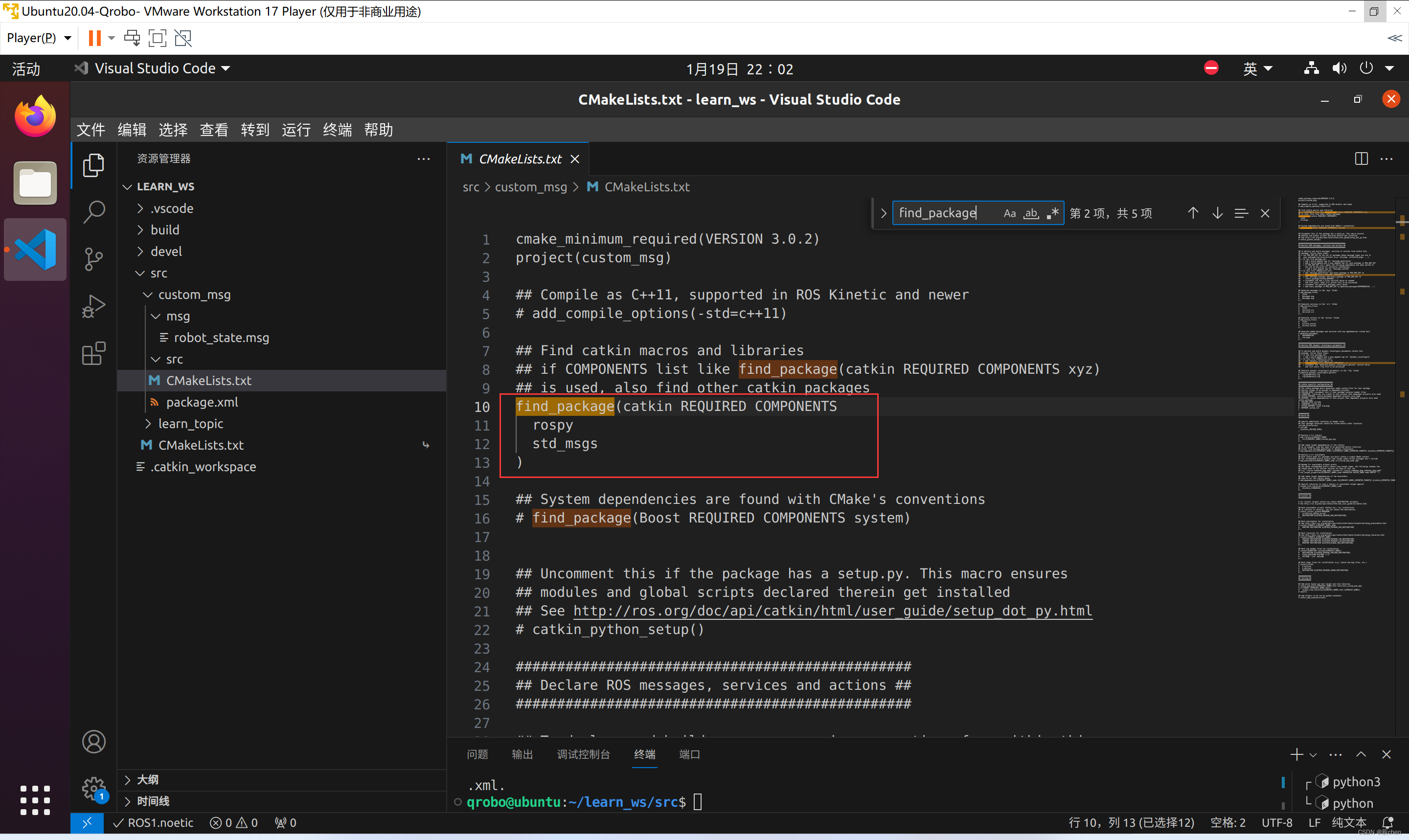Screen dimensions: 1409x840
Task: Toggle Match Case in find widget
Action: [1009, 213]
